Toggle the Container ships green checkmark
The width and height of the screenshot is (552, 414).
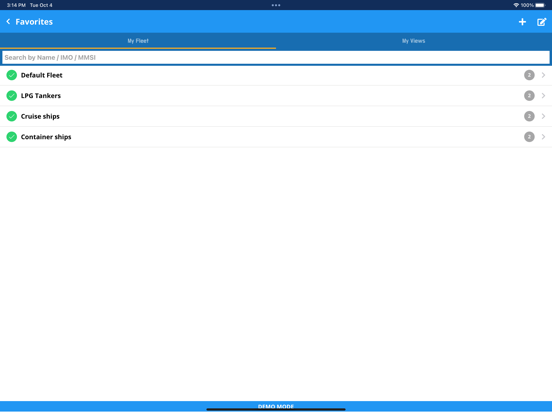pyautogui.click(x=12, y=137)
